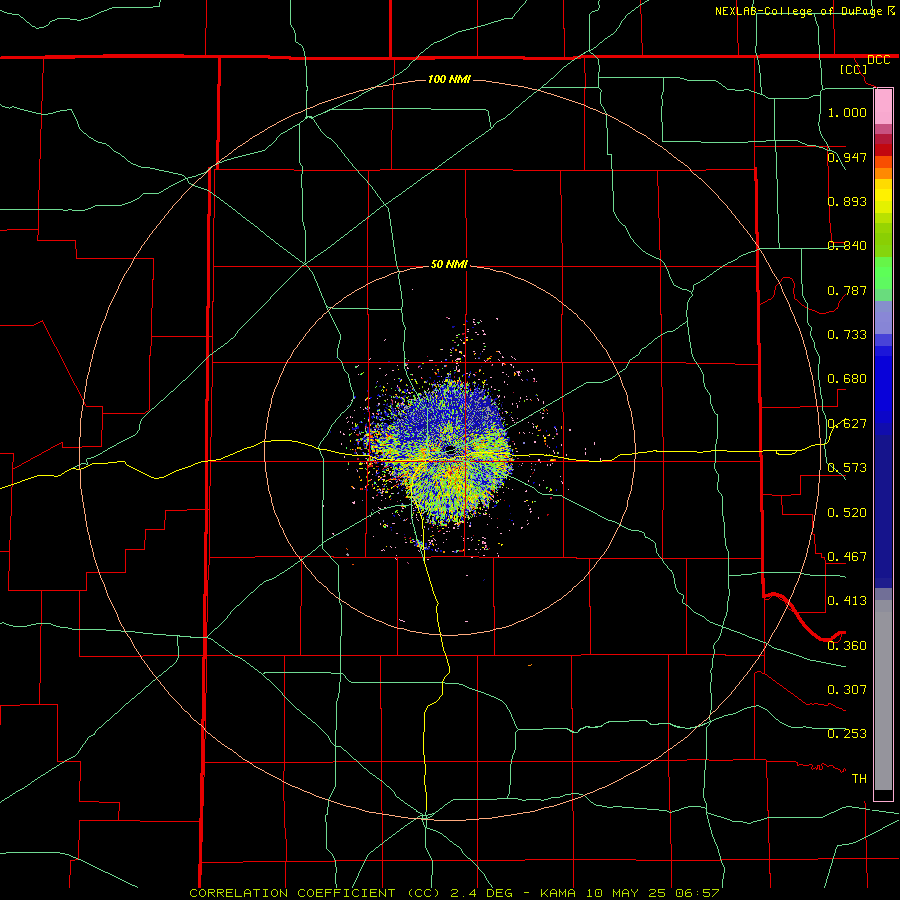Pick the gray lower color-bar segment
This screenshot has height=900, width=900.
[x=883, y=700]
